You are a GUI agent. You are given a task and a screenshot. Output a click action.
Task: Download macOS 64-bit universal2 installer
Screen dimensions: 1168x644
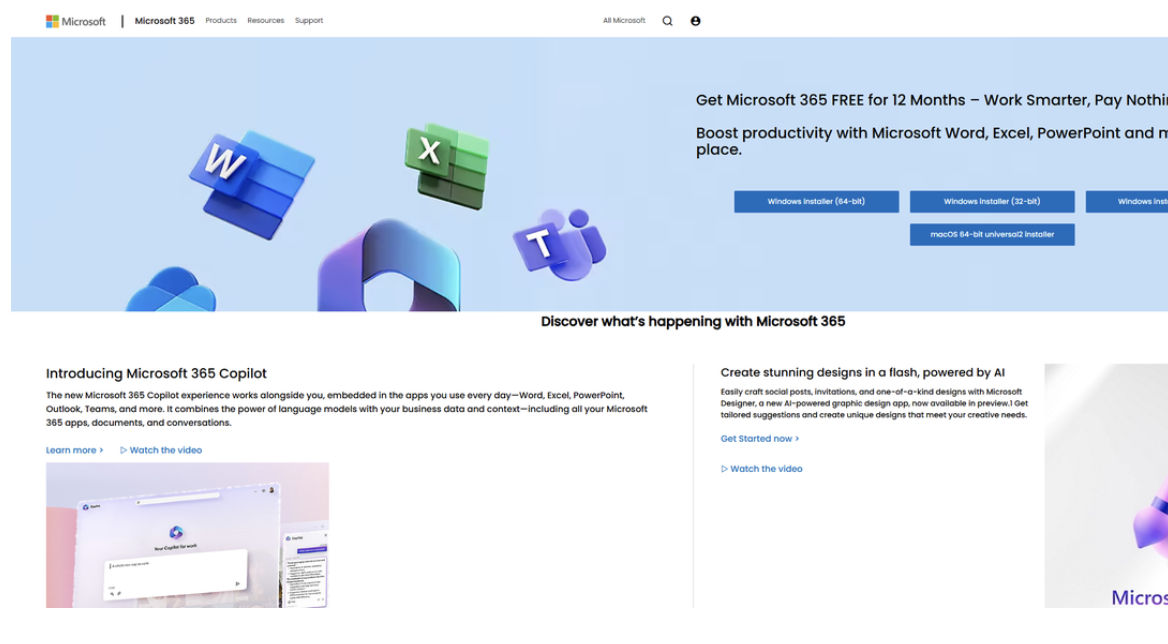pyautogui.click(x=992, y=235)
